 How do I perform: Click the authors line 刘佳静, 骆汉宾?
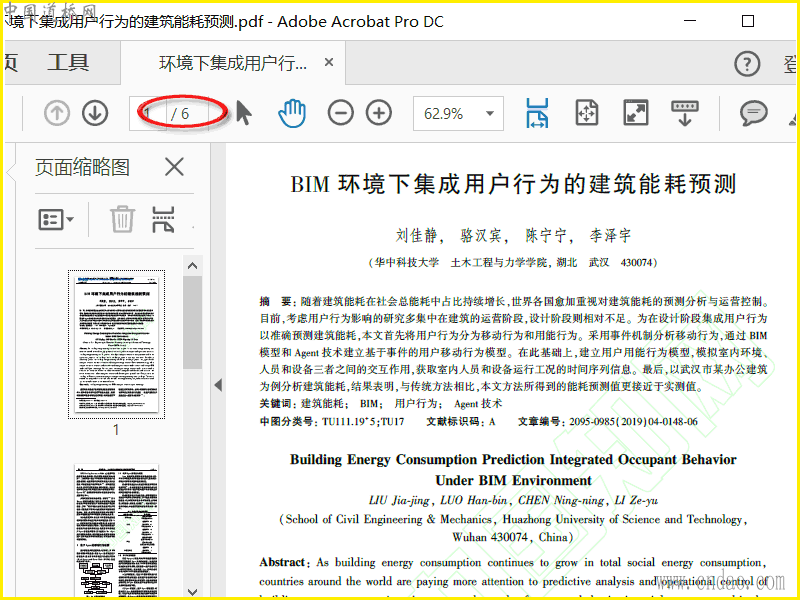(x=513, y=235)
